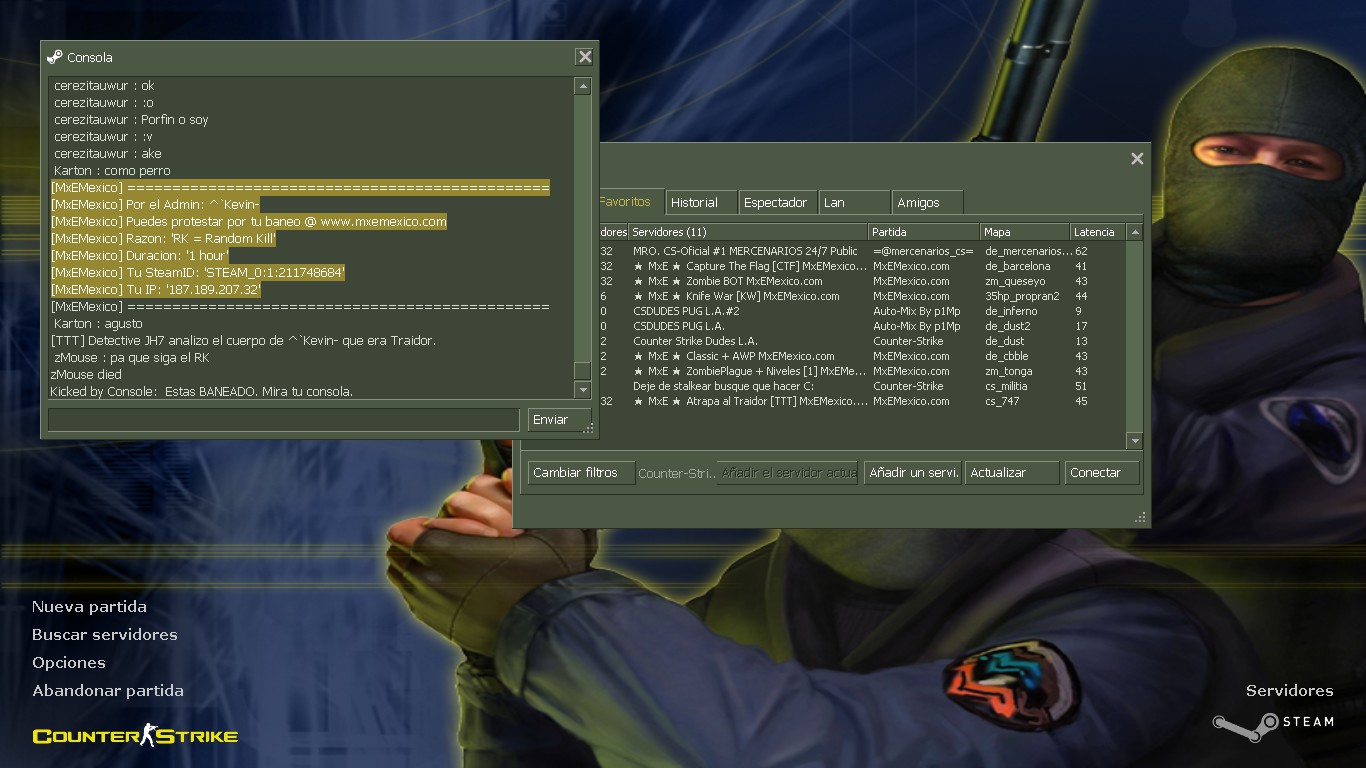This screenshot has width=1366, height=768.
Task: Click server browser resize grip corner
Action: (x=1140, y=518)
